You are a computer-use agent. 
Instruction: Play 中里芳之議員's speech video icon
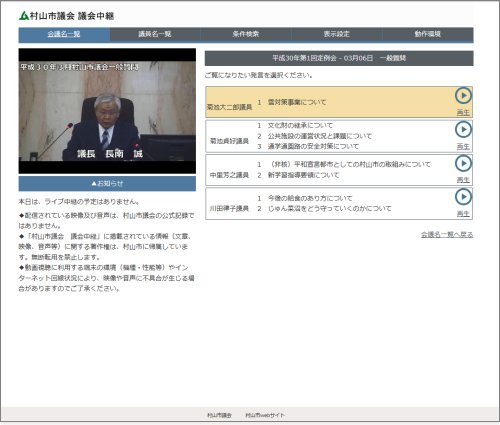pyautogui.click(x=463, y=163)
